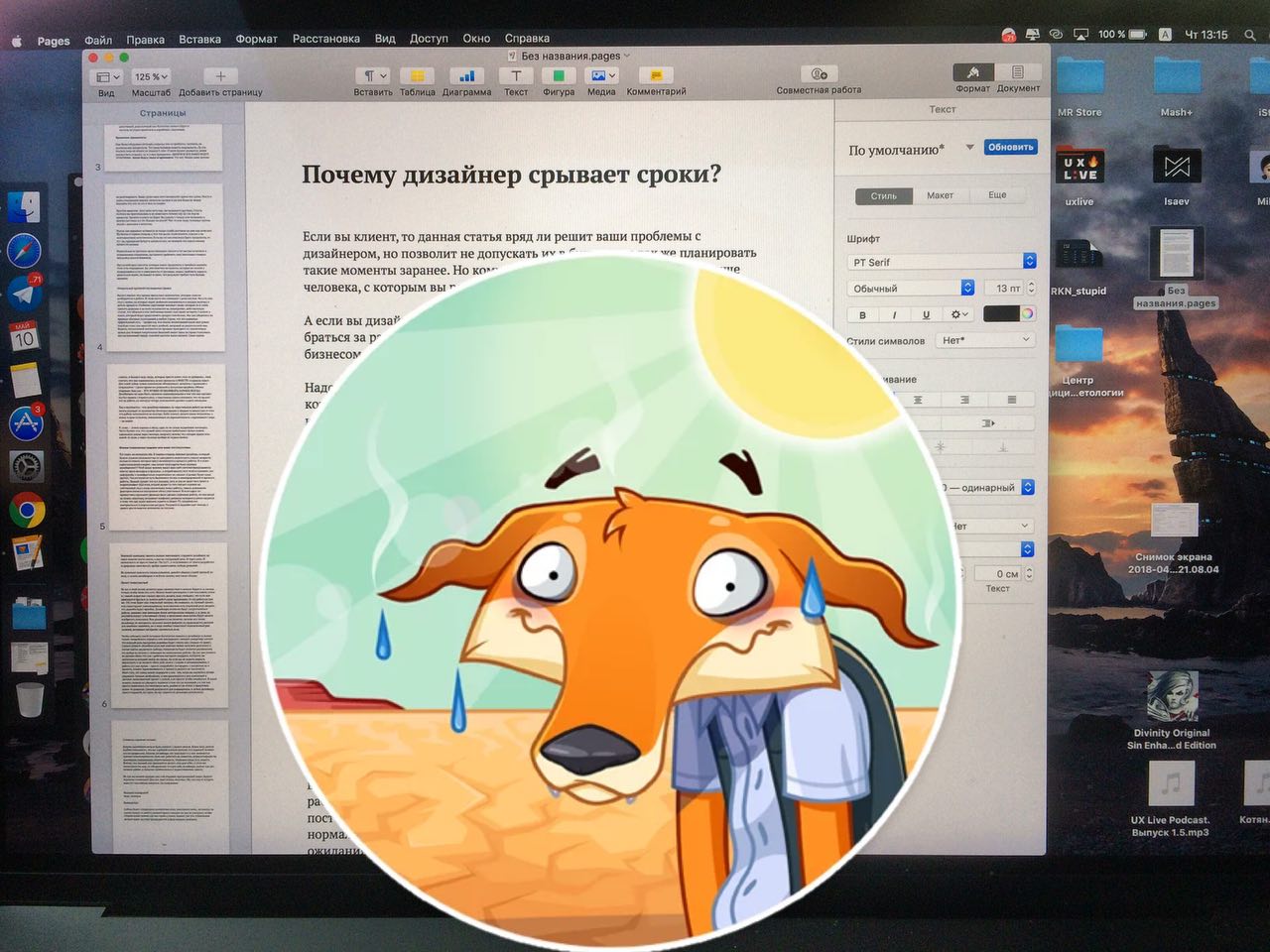
Task: Open Safari from the Dock
Action: [24, 250]
